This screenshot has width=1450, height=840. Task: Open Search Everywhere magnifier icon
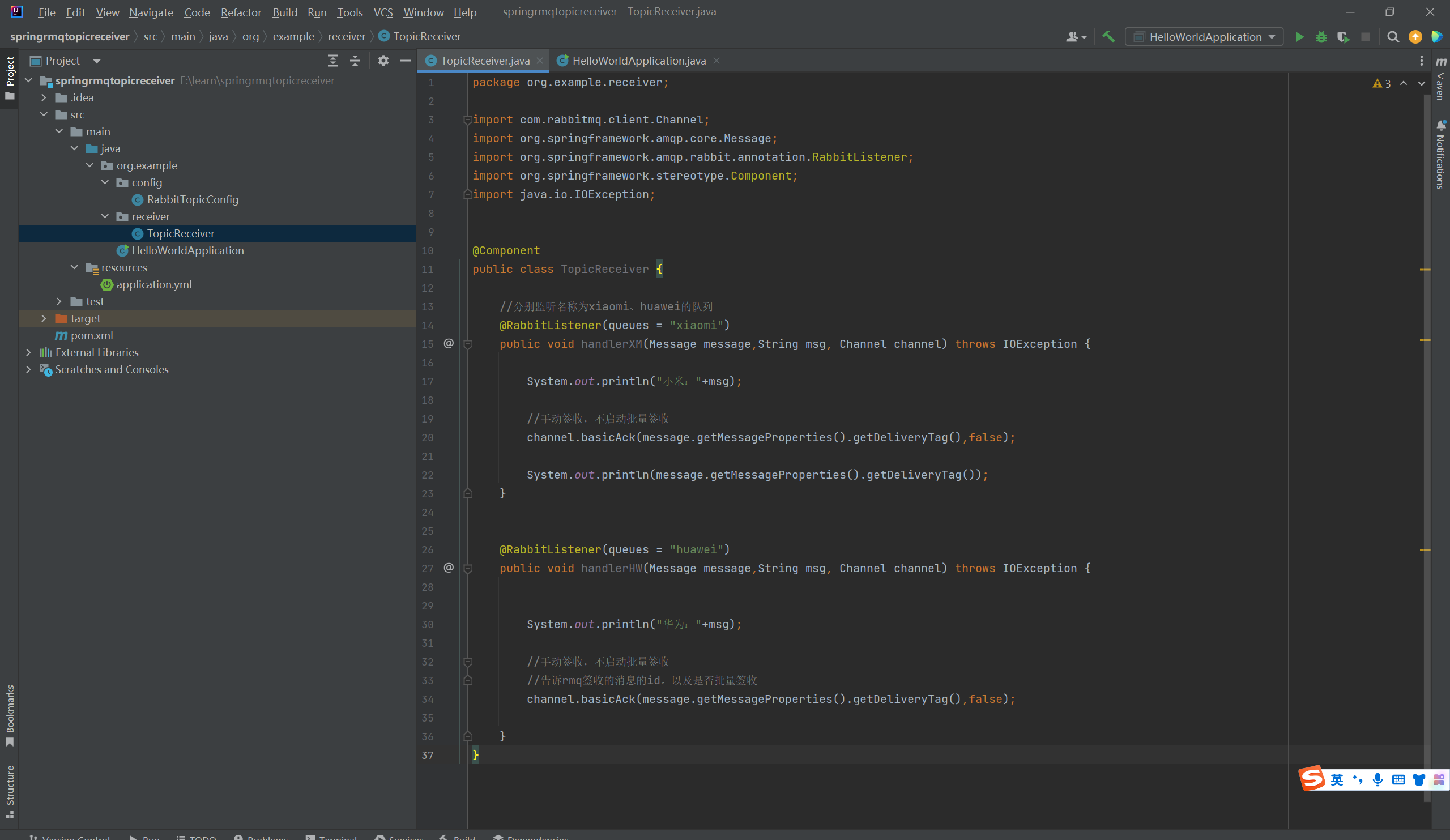(1392, 37)
